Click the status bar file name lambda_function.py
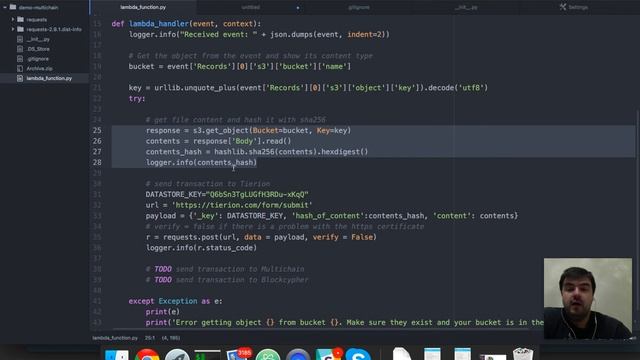Image resolution: width=640 pixels, height=360 pixels. (x=115, y=338)
